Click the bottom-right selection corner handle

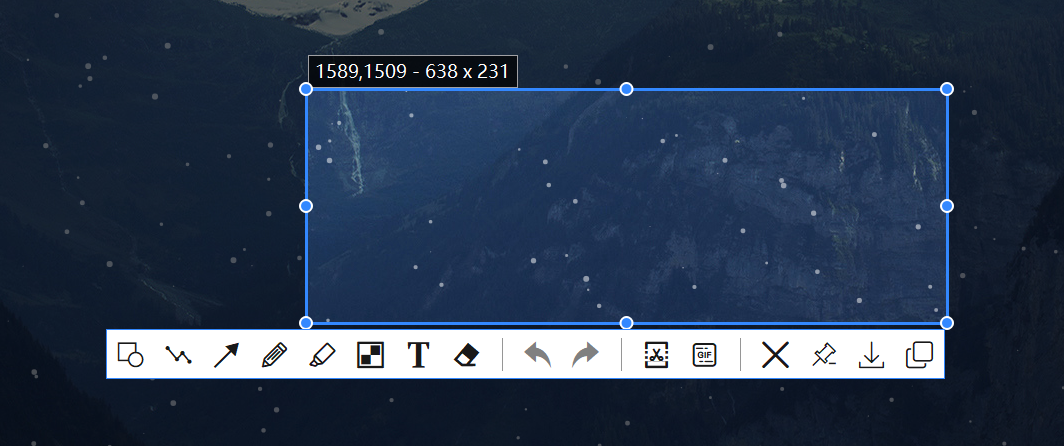pyautogui.click(x=947, y=322)
